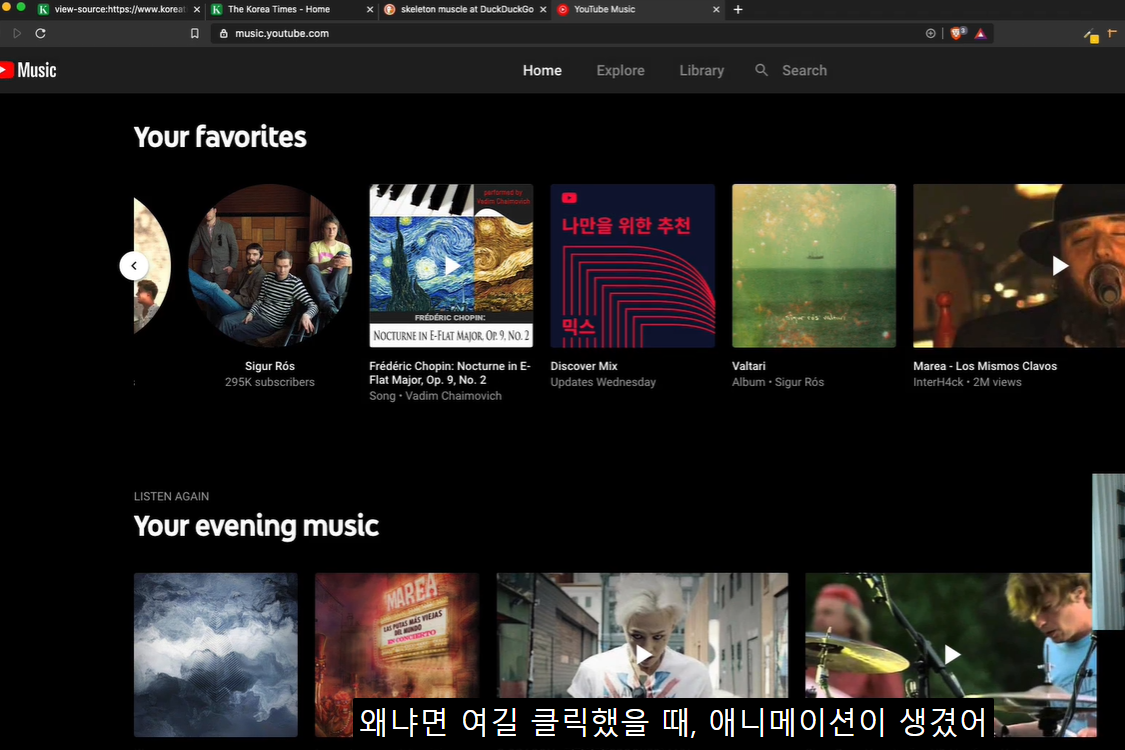Play the Chopin Nocturne thumbnail

(451, 266)
